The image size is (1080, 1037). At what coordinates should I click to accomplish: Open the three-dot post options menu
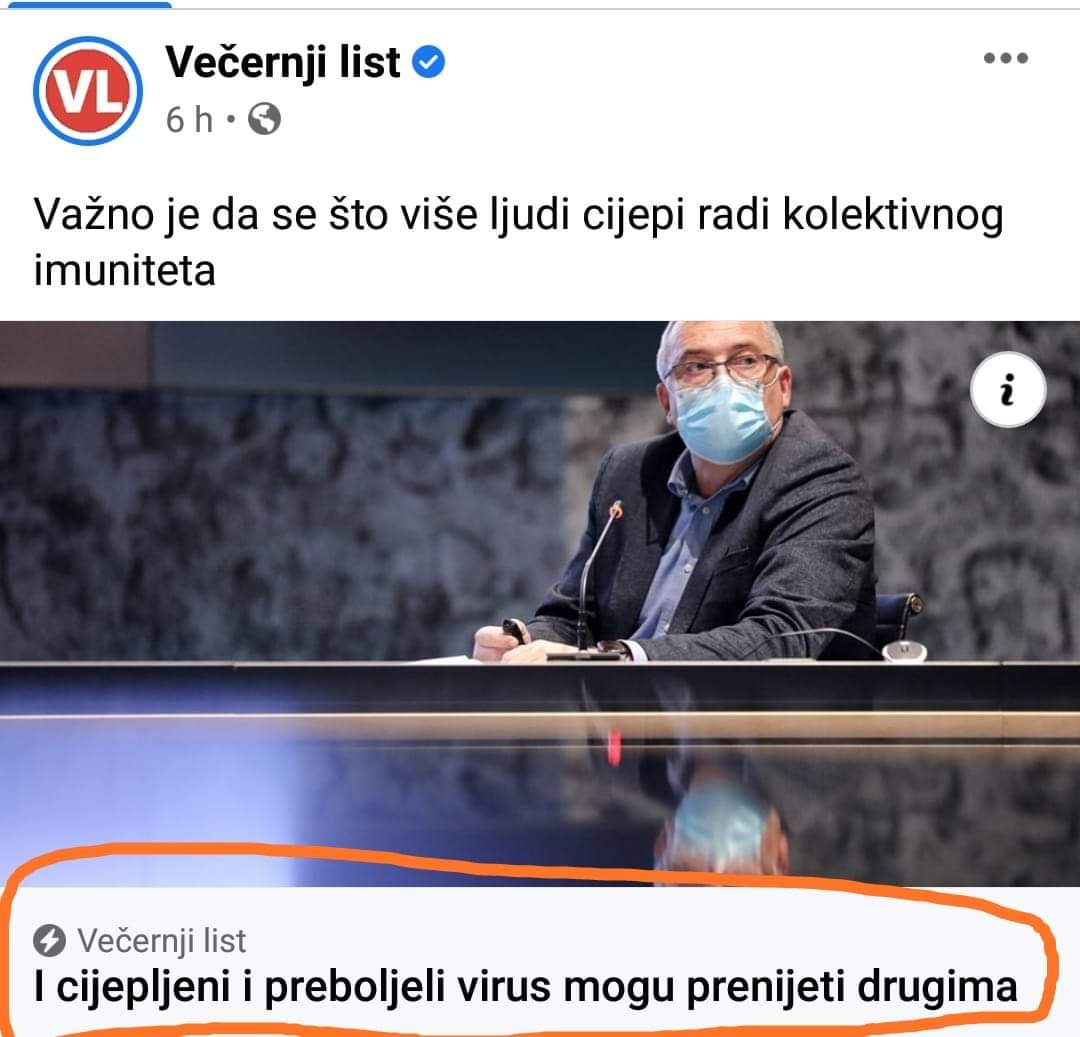point(1006,59)
